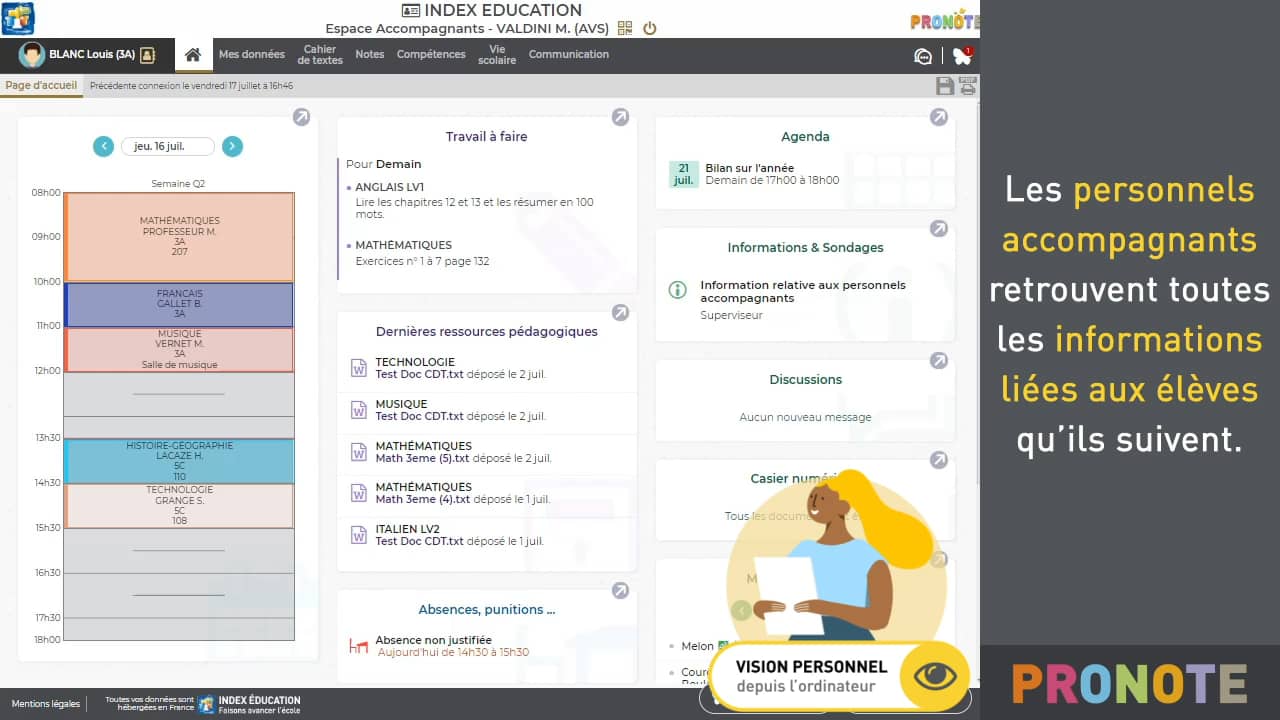Log out with the power icon
Screen dimensions: 1280x720
coord(650,28)
